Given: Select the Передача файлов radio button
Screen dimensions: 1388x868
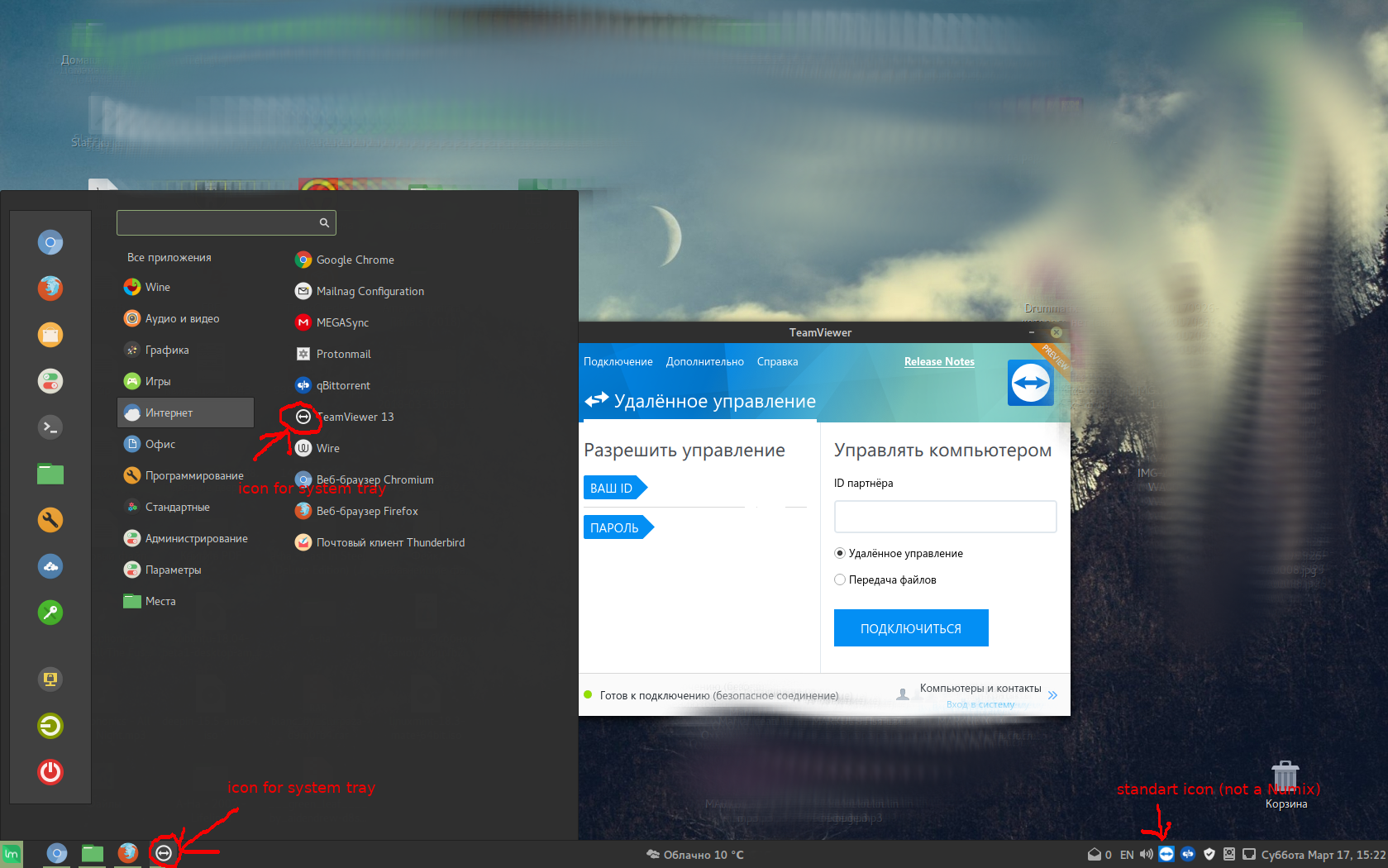Looking at the screenshot, I should pos(840,579).
